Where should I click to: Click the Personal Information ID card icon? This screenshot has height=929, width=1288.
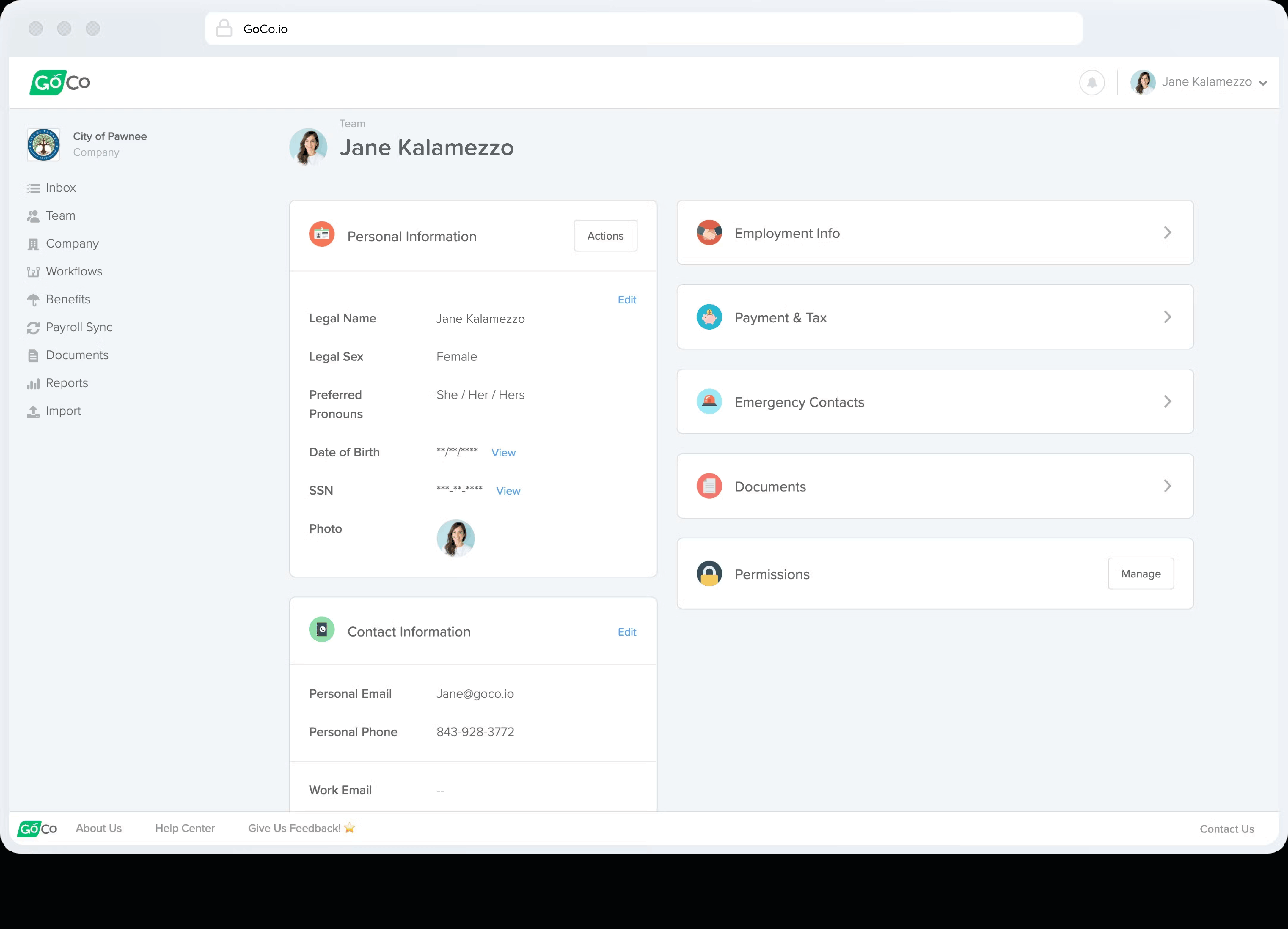tap(321, 234)
